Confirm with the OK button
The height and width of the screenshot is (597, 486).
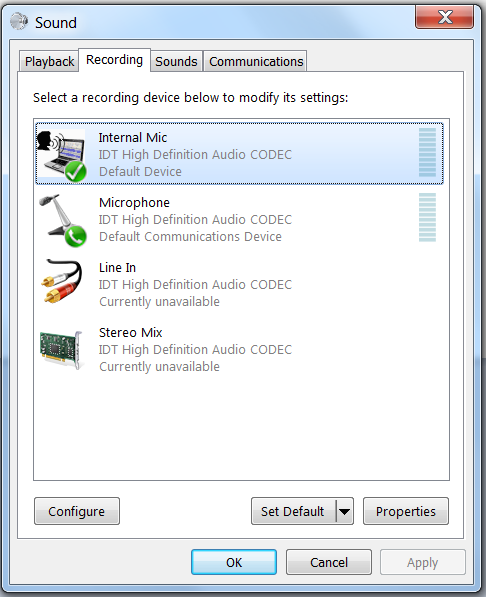pyautogui.click(x=234, y=562)
